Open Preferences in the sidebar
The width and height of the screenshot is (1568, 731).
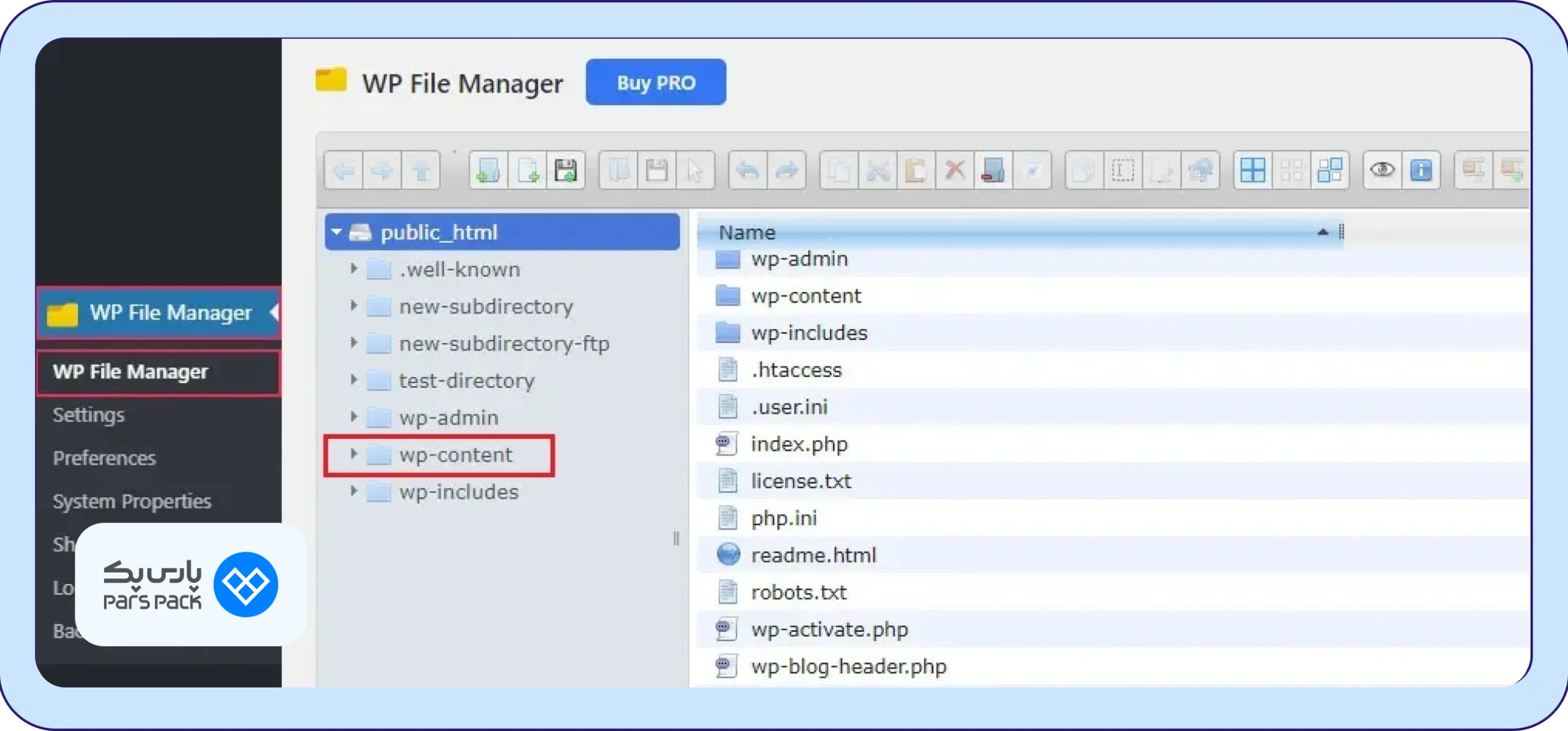[x=105, y=458]
